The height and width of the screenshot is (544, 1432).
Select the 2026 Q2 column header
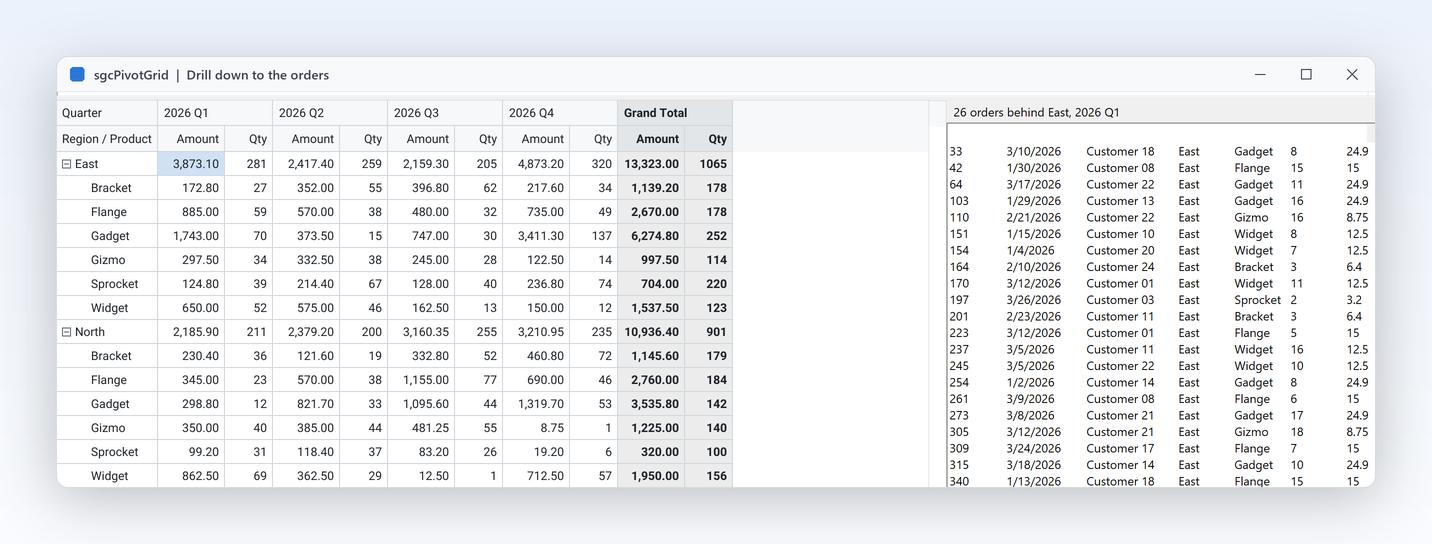pos(330,113)
